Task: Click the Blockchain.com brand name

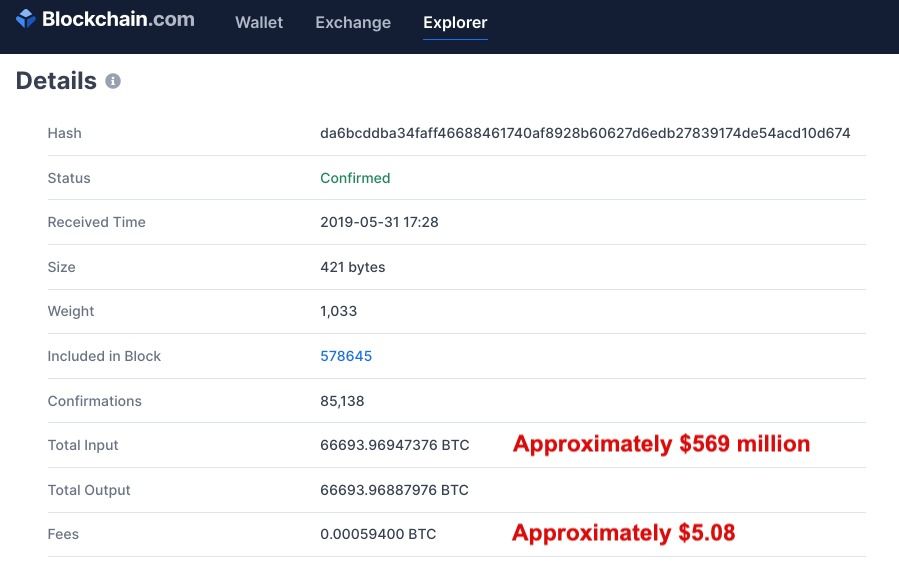Action: (x=118, y=19)
